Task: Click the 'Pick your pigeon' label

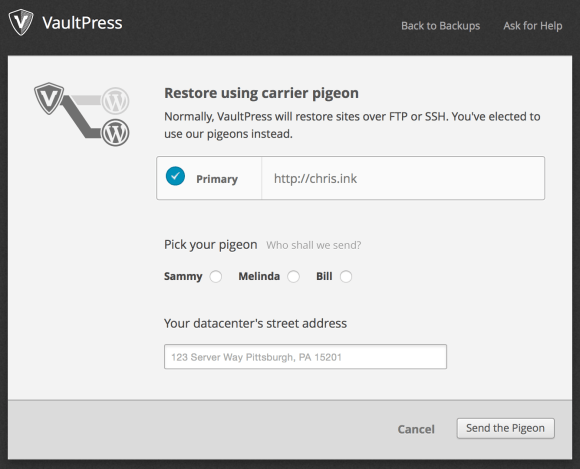Action: coord(210,244)
